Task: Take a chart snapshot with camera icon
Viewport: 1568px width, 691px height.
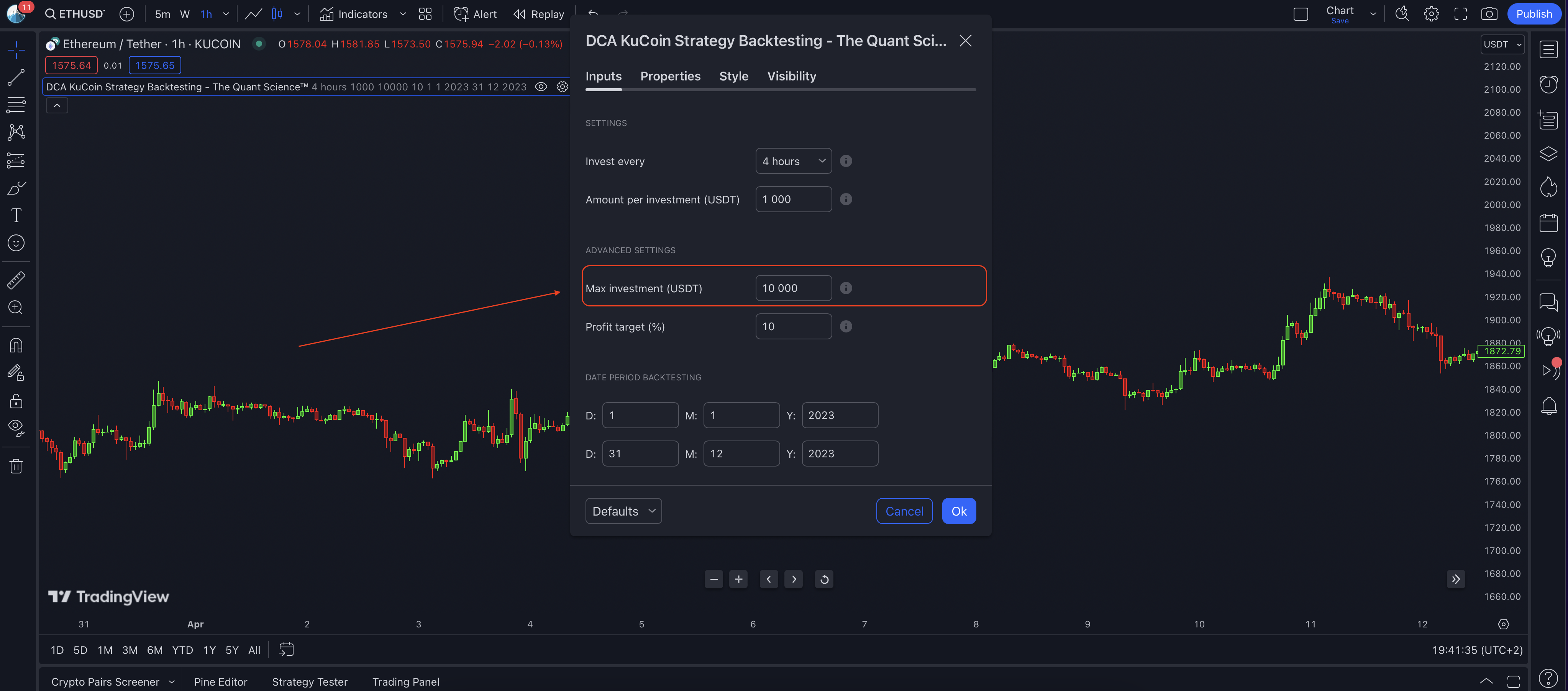Action: click(1489, 14)
